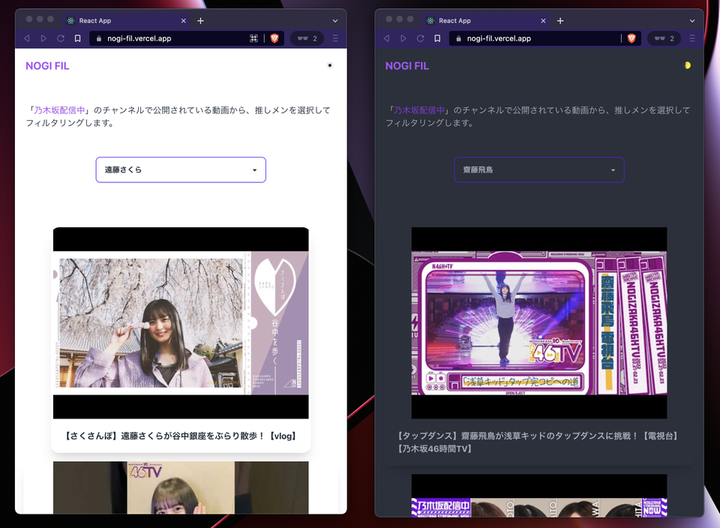Click title 【タップダンス】齋藤飛鳥が浅草キッド
This screenshot has height=528, width=720.
539,442
